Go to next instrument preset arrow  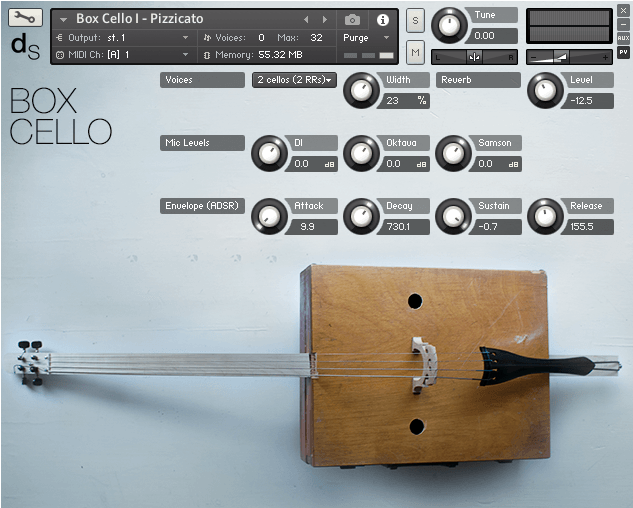tap(325, 19)
